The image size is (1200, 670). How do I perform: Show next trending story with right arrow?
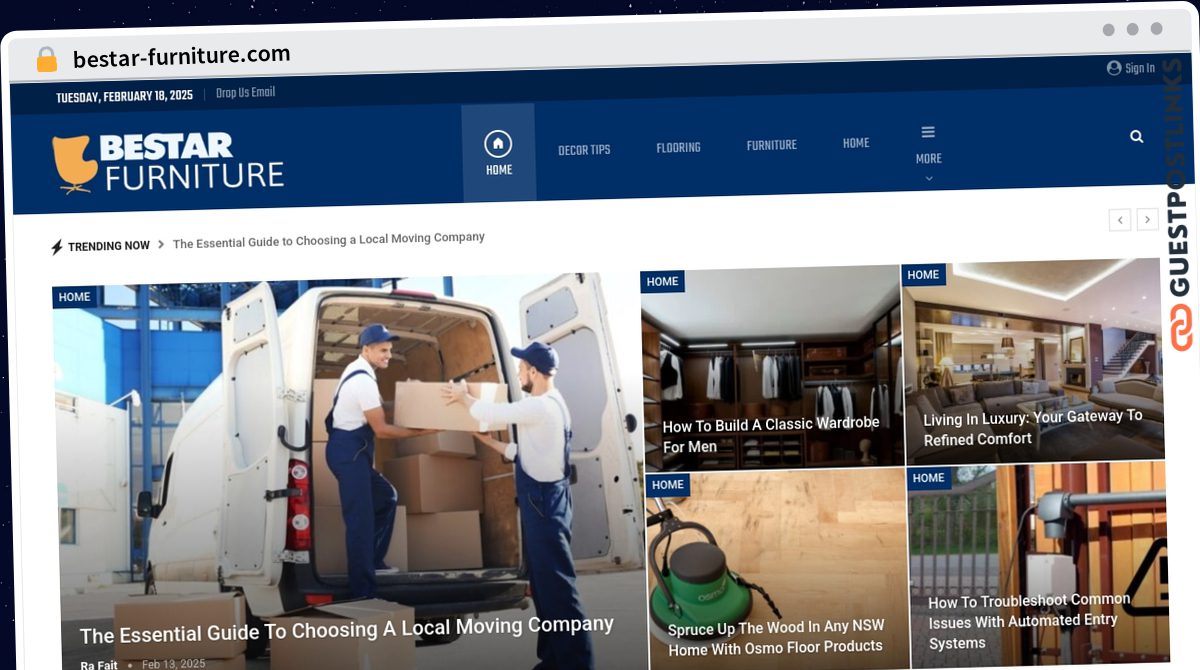click(1148, 219)
